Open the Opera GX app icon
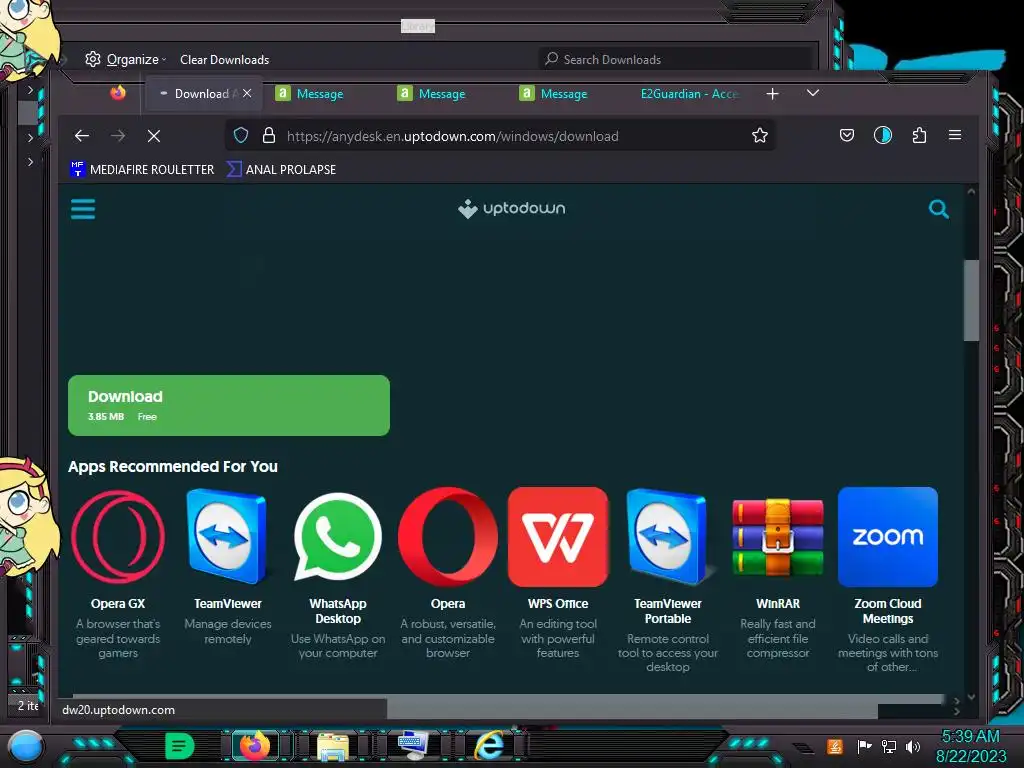Viewport: 1024px width, 768px height. 118,537
